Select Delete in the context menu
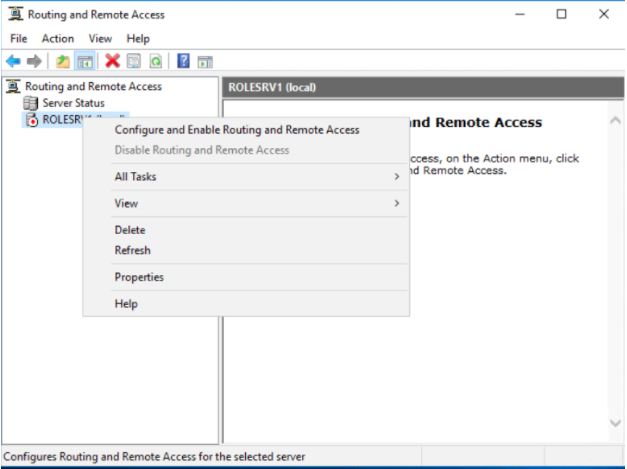The image size is (627, 469). click(130, 230)
